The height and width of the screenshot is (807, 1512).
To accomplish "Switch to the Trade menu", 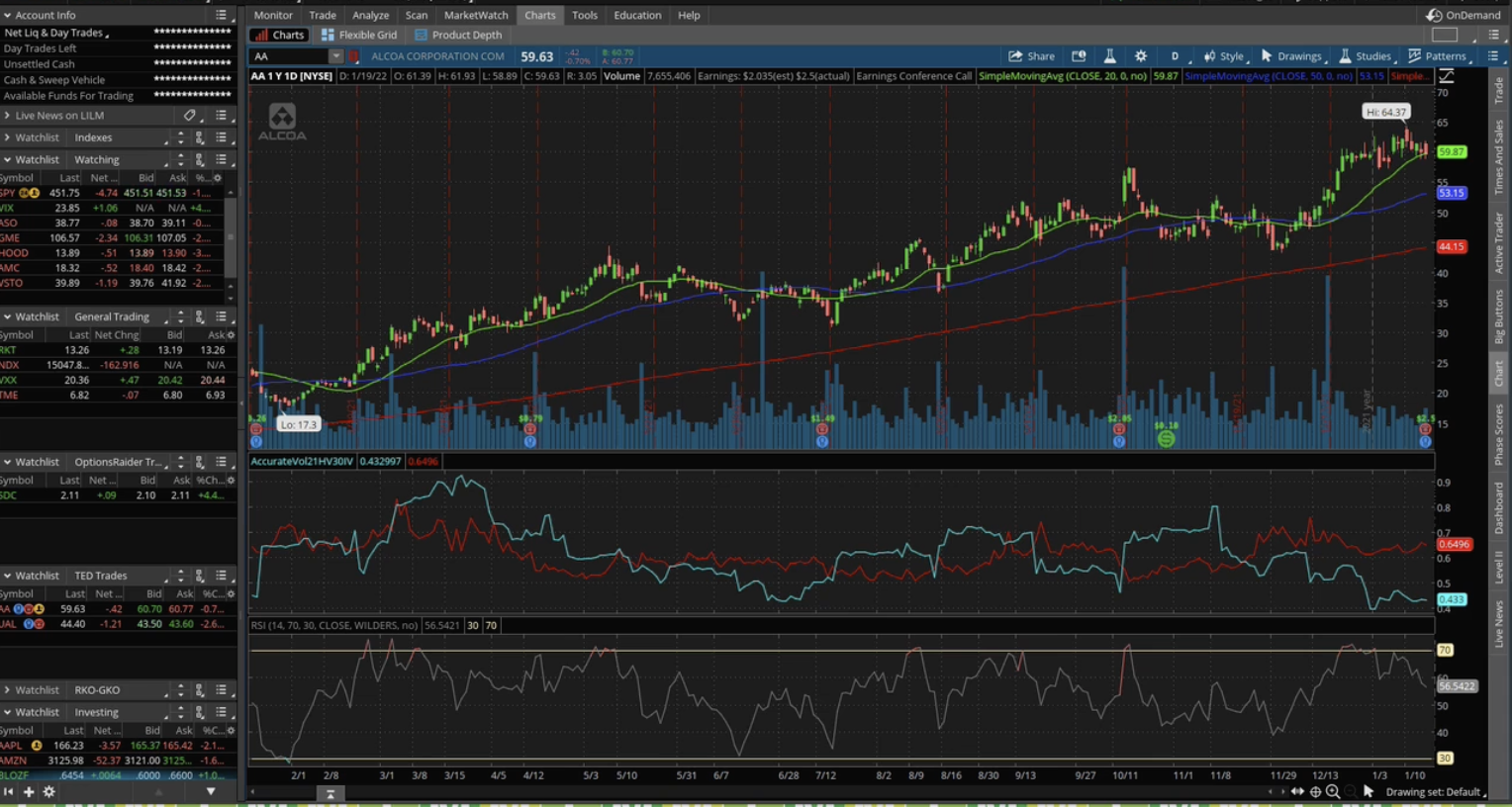I will [322, 15].
